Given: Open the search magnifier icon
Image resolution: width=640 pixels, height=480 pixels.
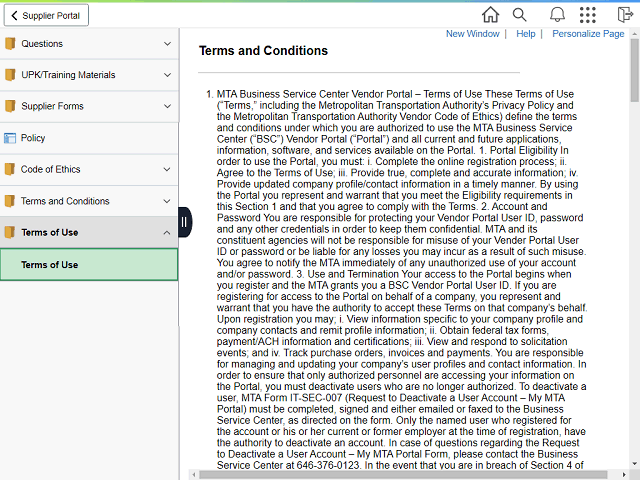Looking at the screenshot, I should coord(519,15).
